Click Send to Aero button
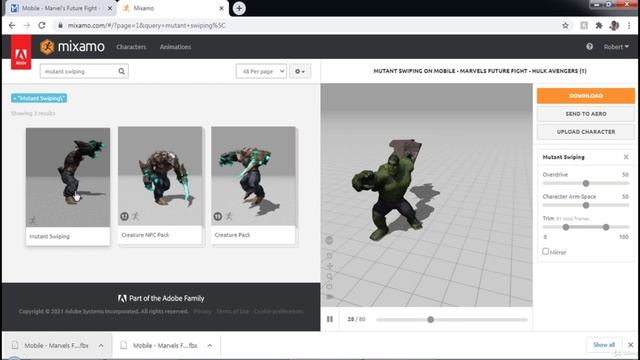The height and width of the screenshot is (360, 640). point(586,114)
